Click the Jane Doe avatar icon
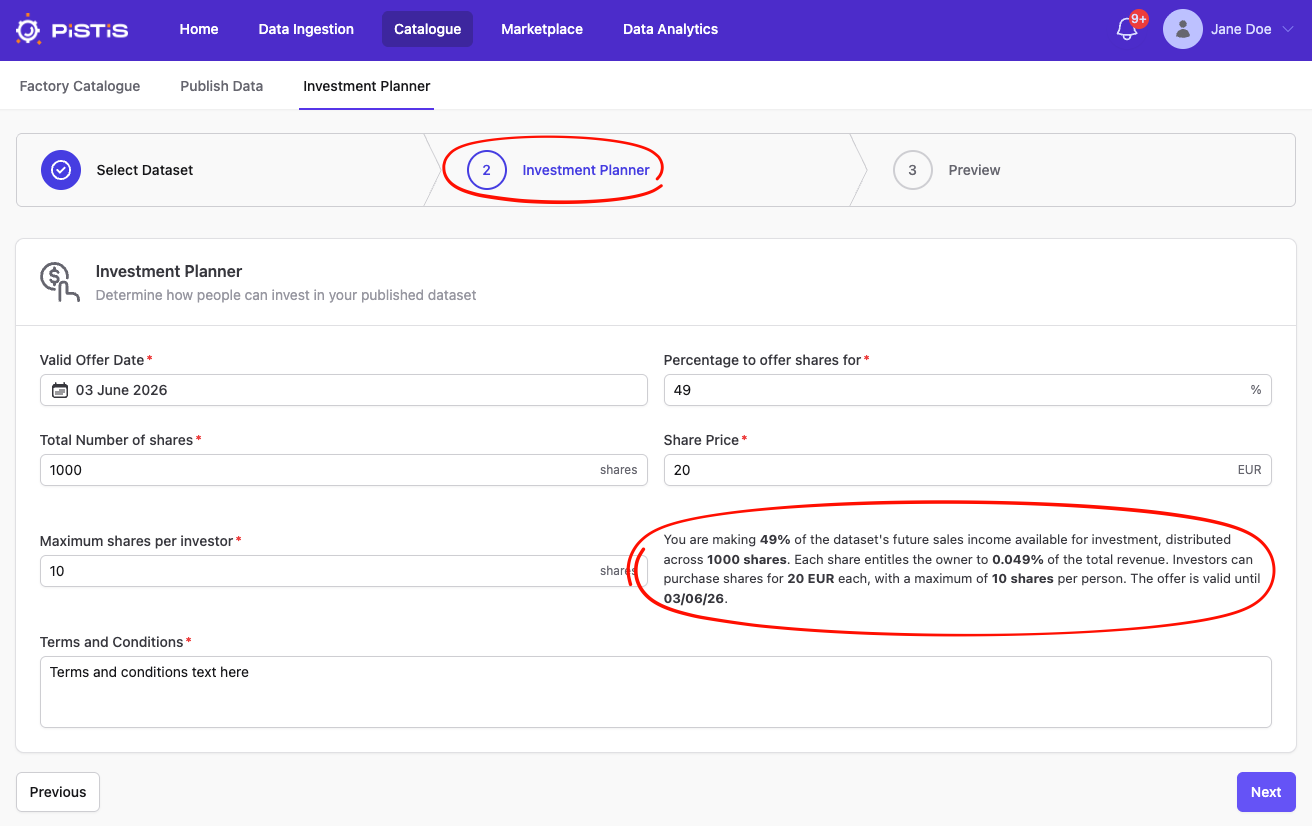 (x=1182, y=29)
